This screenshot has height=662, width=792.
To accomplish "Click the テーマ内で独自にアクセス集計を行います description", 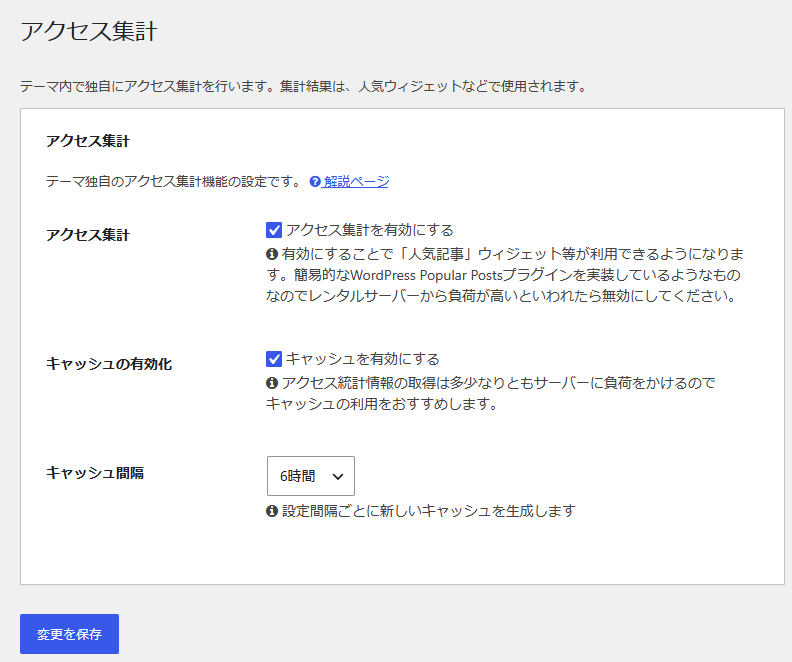I will coord(304,86).
